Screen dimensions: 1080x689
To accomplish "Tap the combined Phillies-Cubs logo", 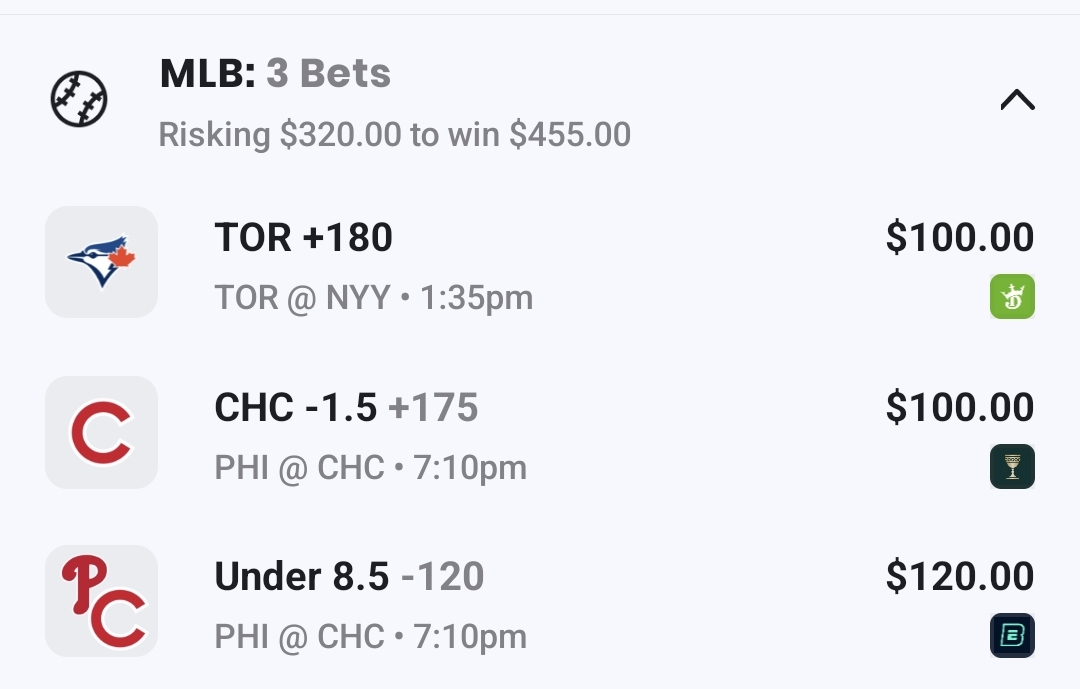I will click(101, 601).
